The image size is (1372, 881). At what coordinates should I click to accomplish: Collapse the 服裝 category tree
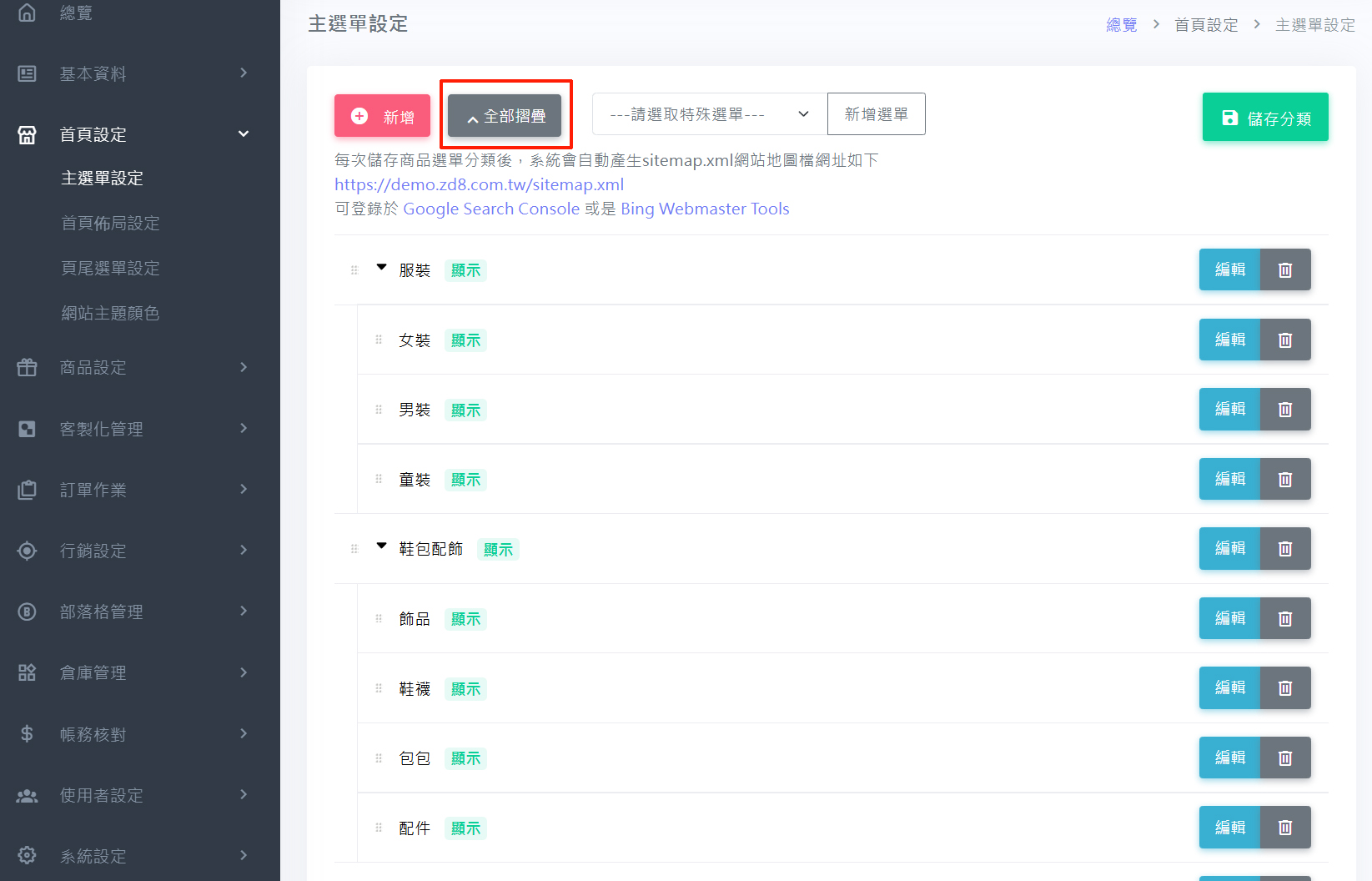pyautogui.click(x=381, y=268)
